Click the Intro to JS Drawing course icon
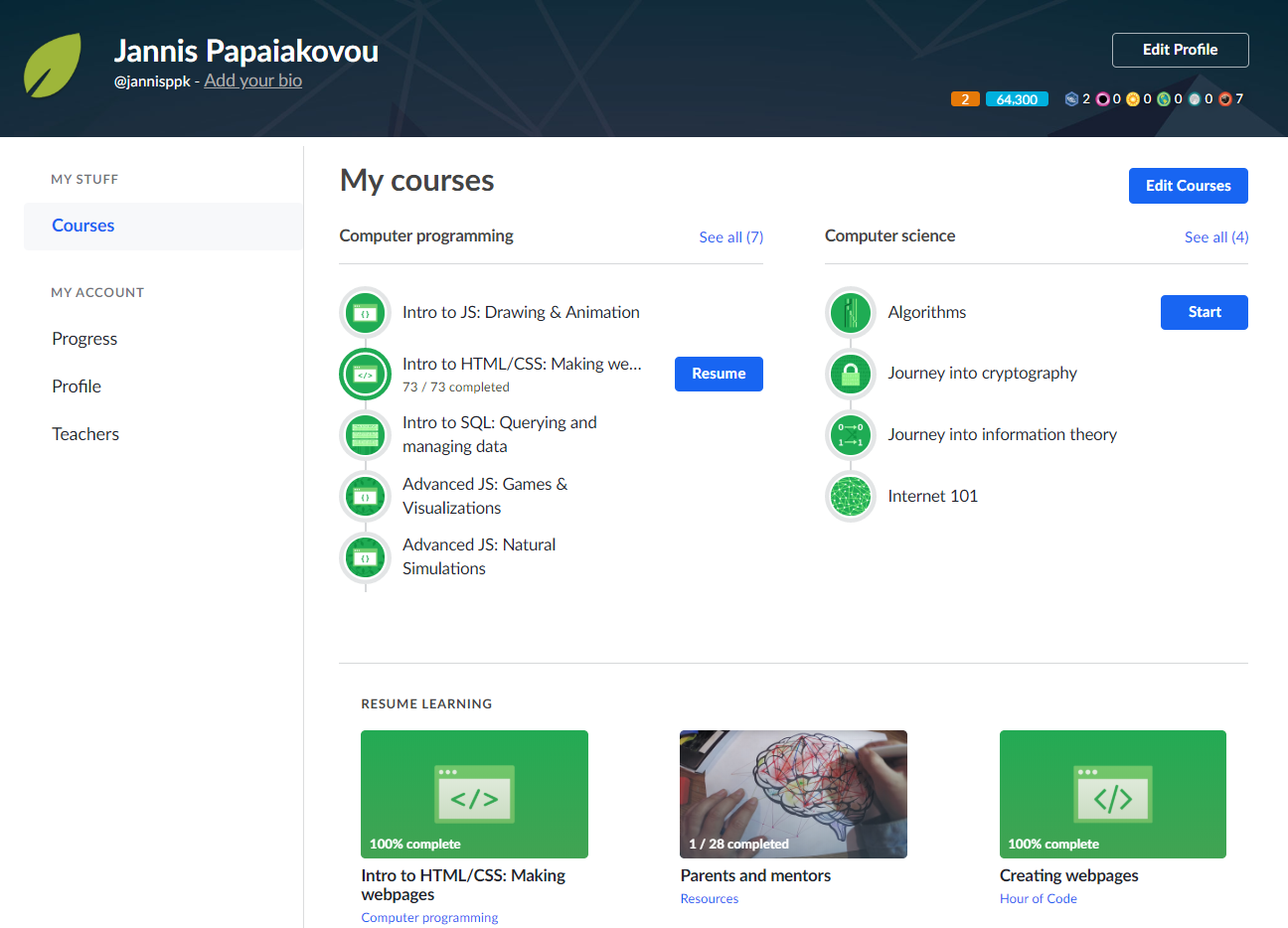1288x928 pixels. click(365, 313)
